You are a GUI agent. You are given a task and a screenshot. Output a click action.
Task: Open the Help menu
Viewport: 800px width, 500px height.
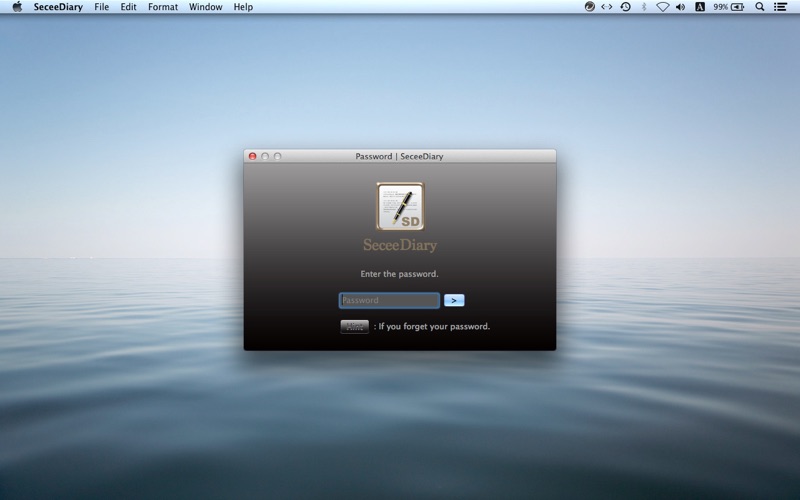243,7
